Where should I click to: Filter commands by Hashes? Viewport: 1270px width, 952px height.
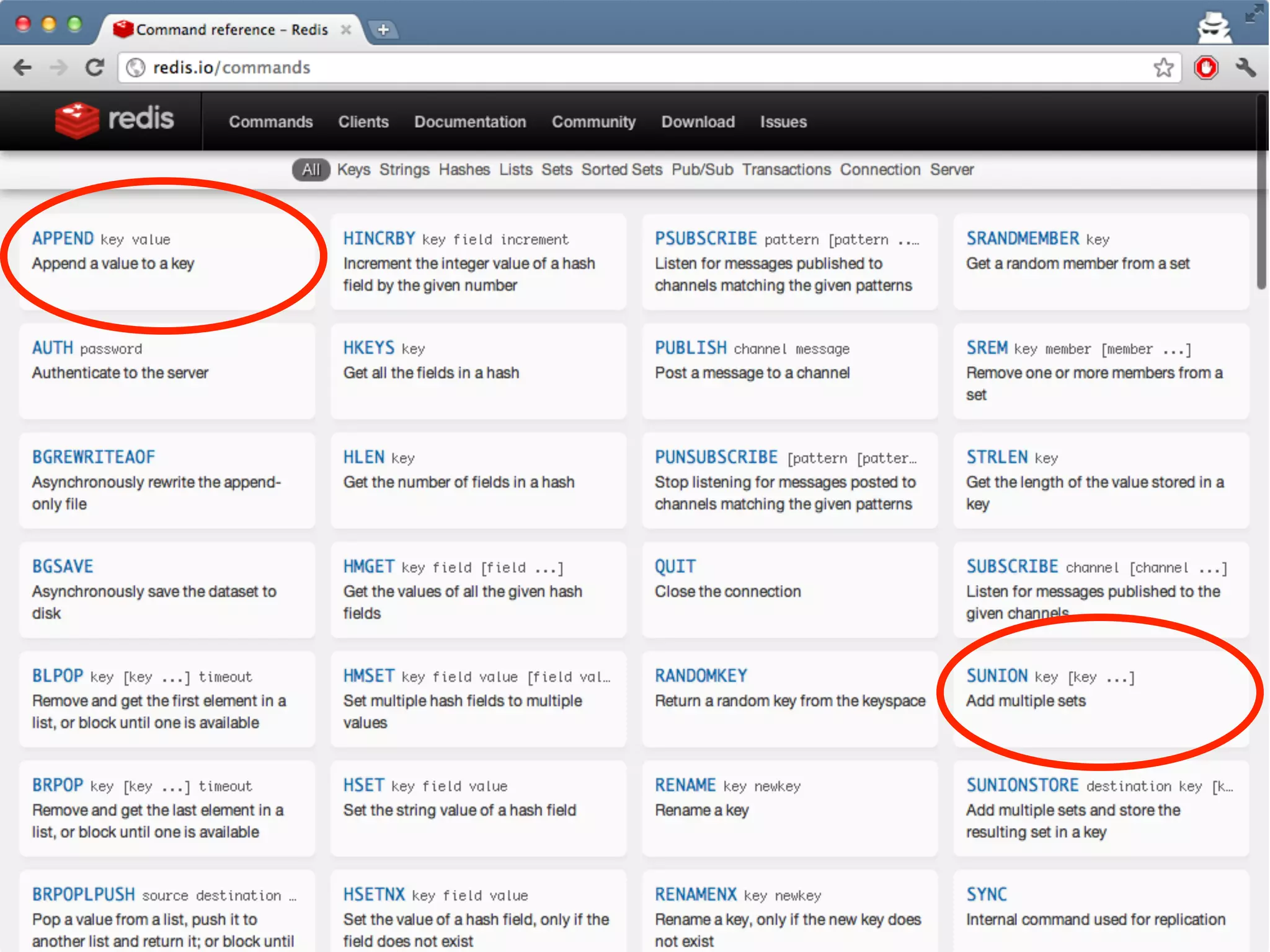pyautogui.click(x=464, y=169)
